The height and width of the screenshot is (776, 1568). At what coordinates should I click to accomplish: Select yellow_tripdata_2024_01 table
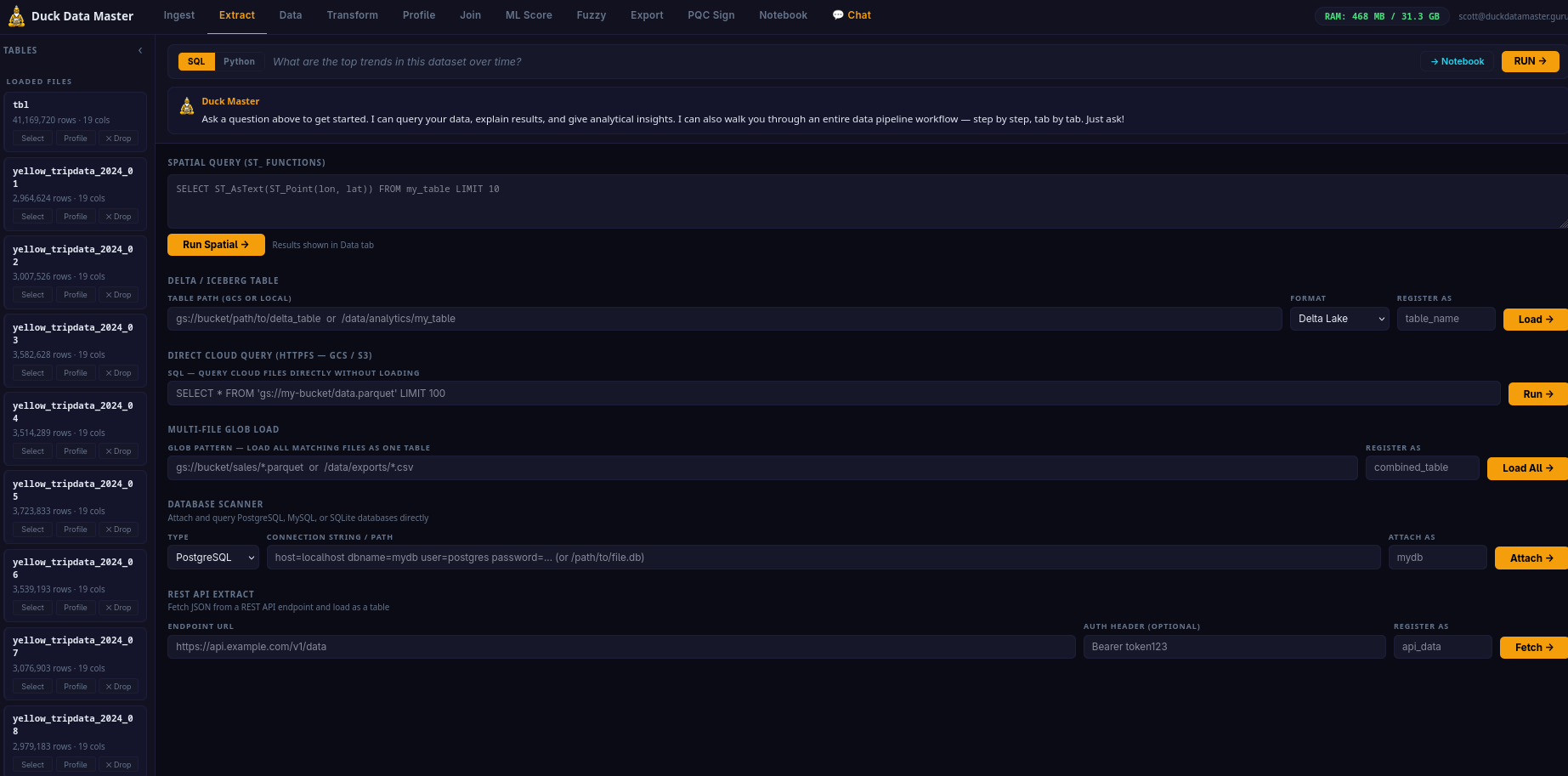pos(33,217)
